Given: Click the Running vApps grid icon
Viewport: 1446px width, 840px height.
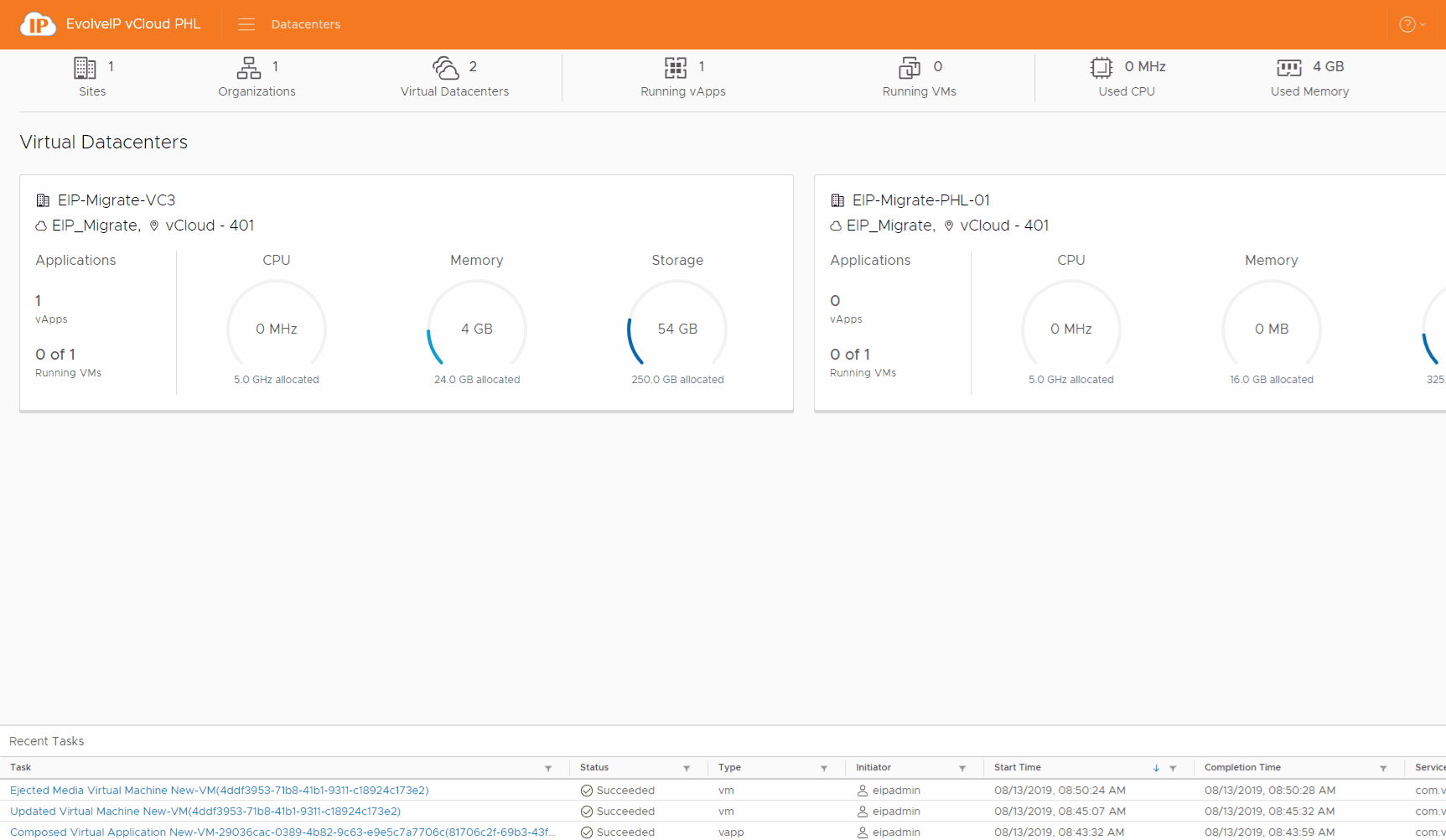Looking at the screenshot, I should pos(675,67).
